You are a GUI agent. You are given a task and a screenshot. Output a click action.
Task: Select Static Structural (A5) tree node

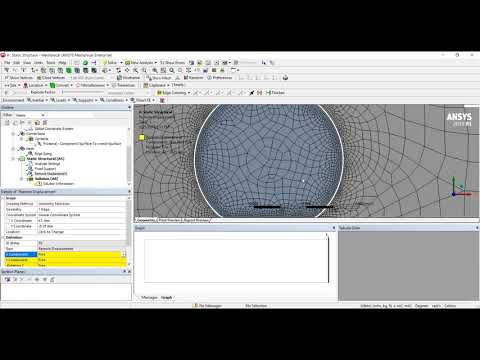45,159
